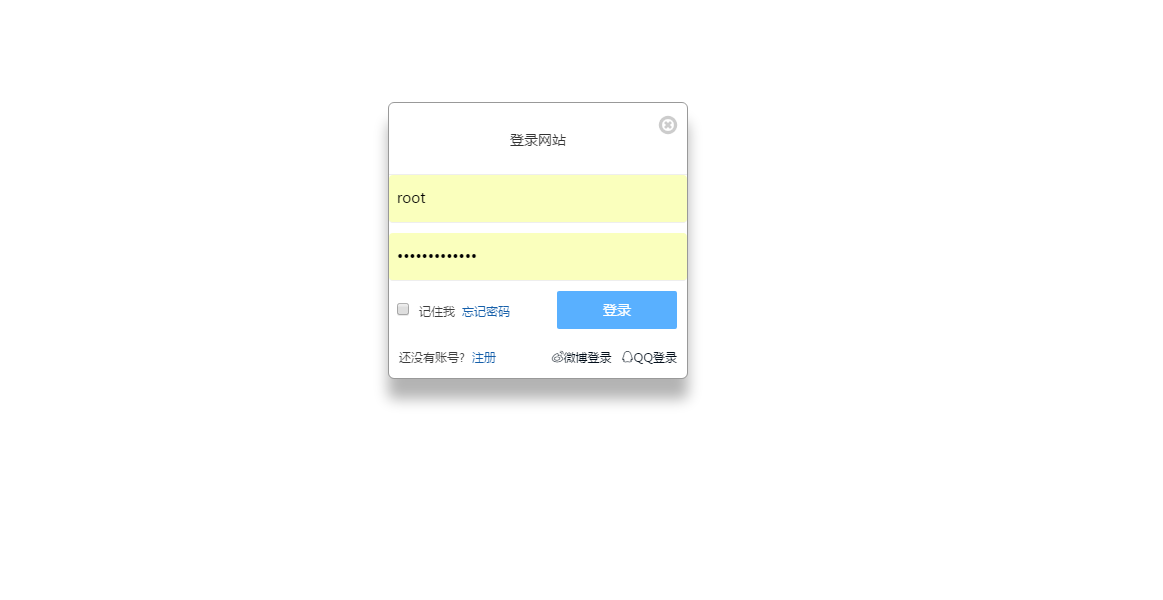The image size is (1163, 600).
Task: Click the 登录网站 dialog title
Action: (x=538, y=140)
